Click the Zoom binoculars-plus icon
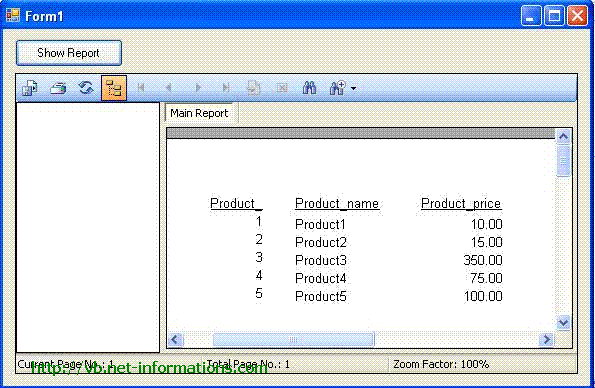This screenshot has width=595, height=388. 338,88
